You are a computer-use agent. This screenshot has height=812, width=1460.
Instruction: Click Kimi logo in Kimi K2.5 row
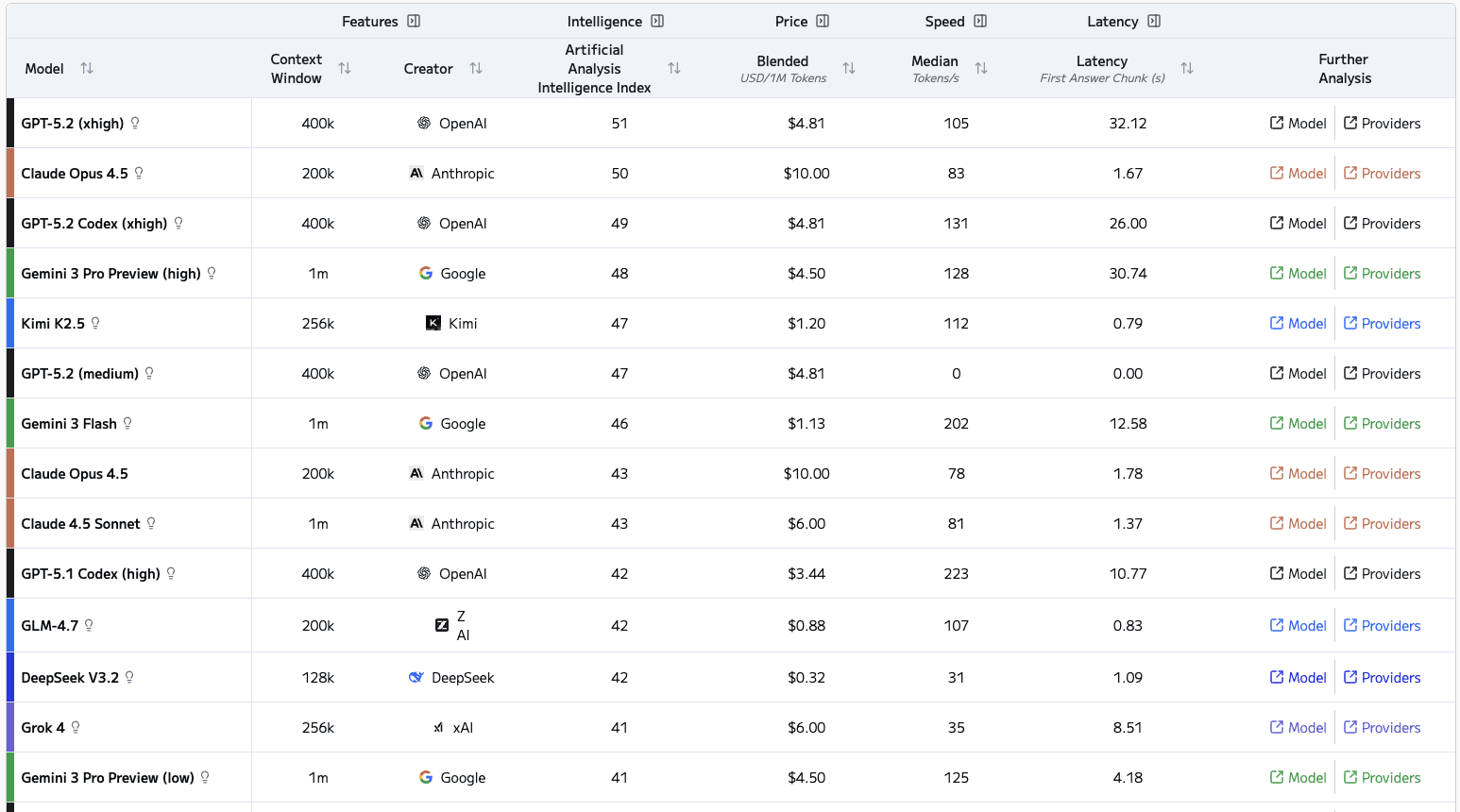[x=433, y=323]
